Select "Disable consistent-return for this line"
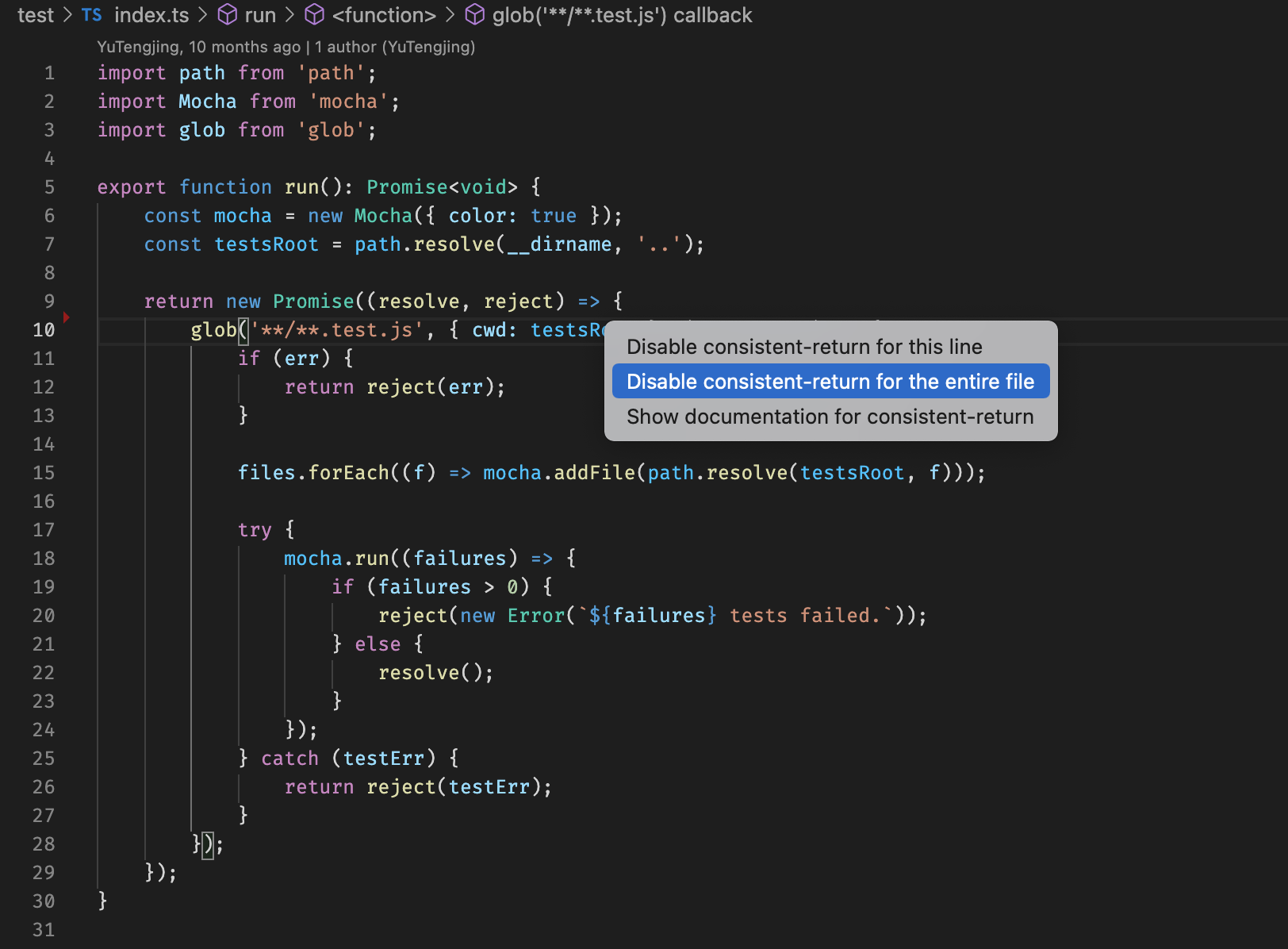1288x949 pixels. click(x=804, y=346)
